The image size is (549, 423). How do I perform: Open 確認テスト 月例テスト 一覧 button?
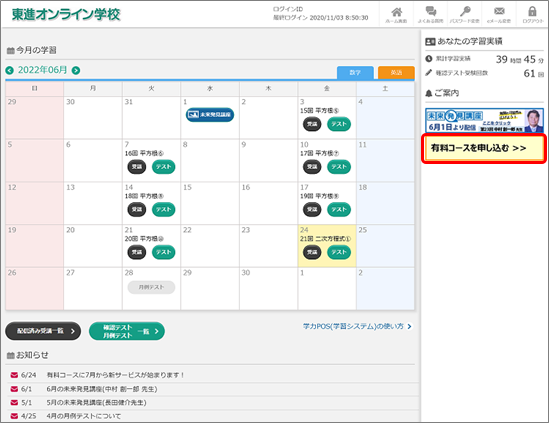(127, 331)
